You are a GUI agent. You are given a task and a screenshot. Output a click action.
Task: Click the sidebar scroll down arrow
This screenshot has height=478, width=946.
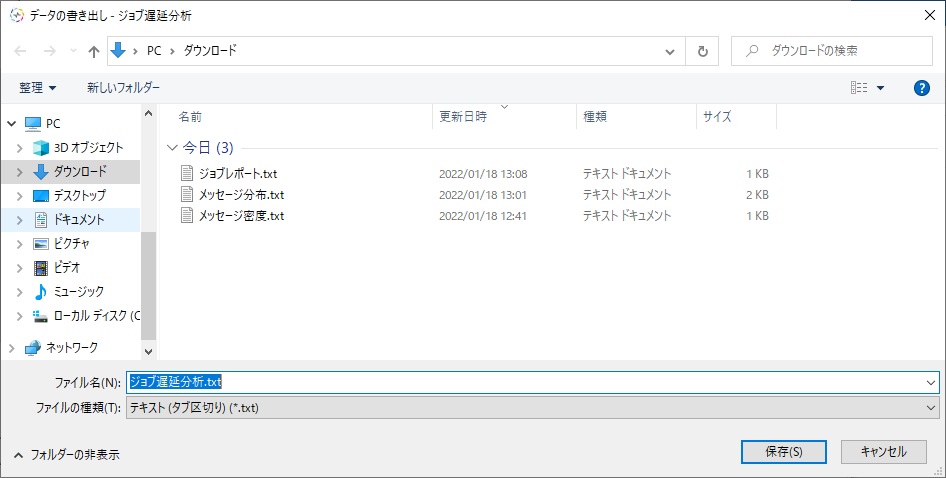coord(148,351)
